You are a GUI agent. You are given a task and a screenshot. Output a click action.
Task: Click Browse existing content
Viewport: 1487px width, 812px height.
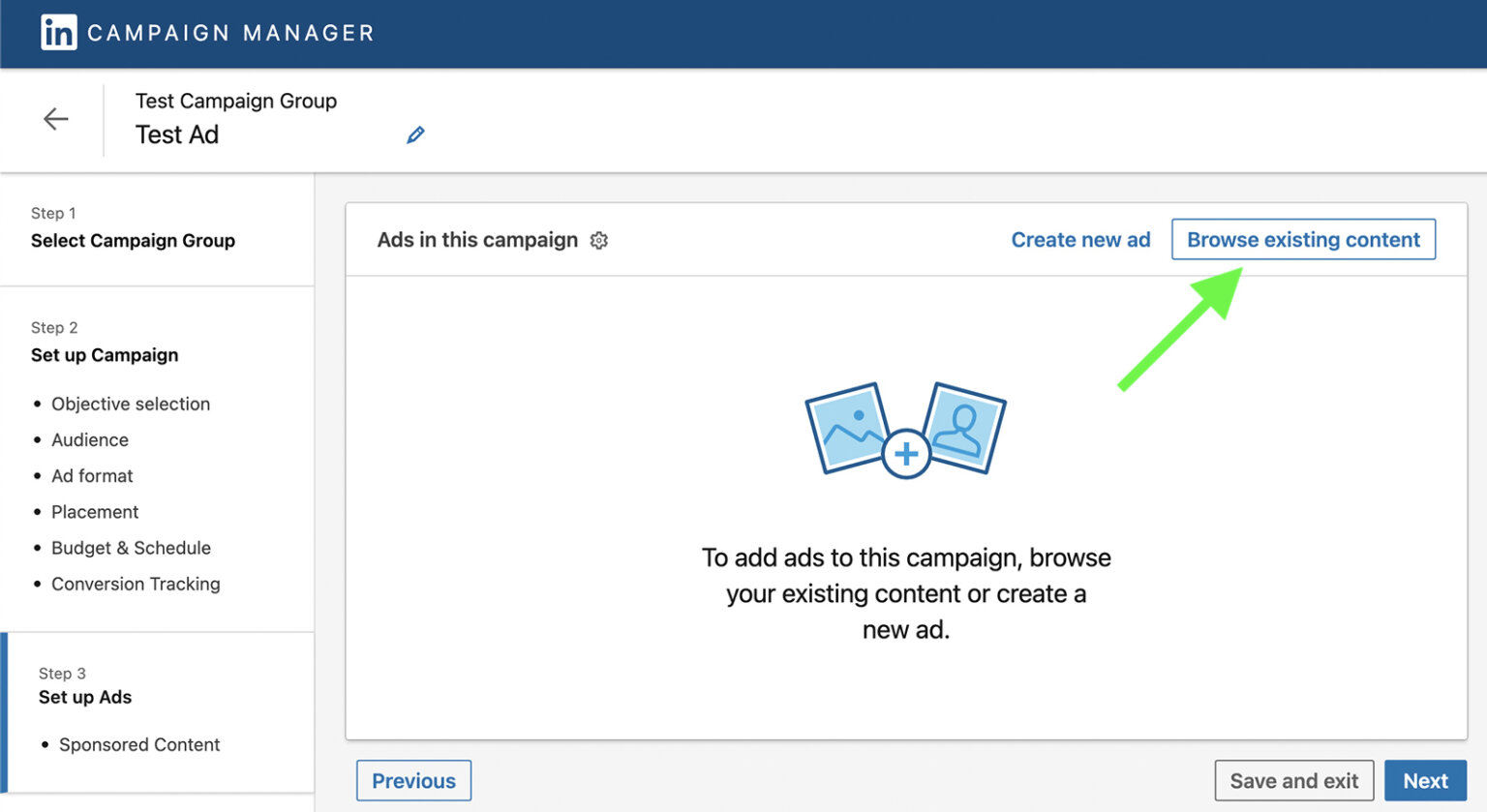tap(1302, 239)
